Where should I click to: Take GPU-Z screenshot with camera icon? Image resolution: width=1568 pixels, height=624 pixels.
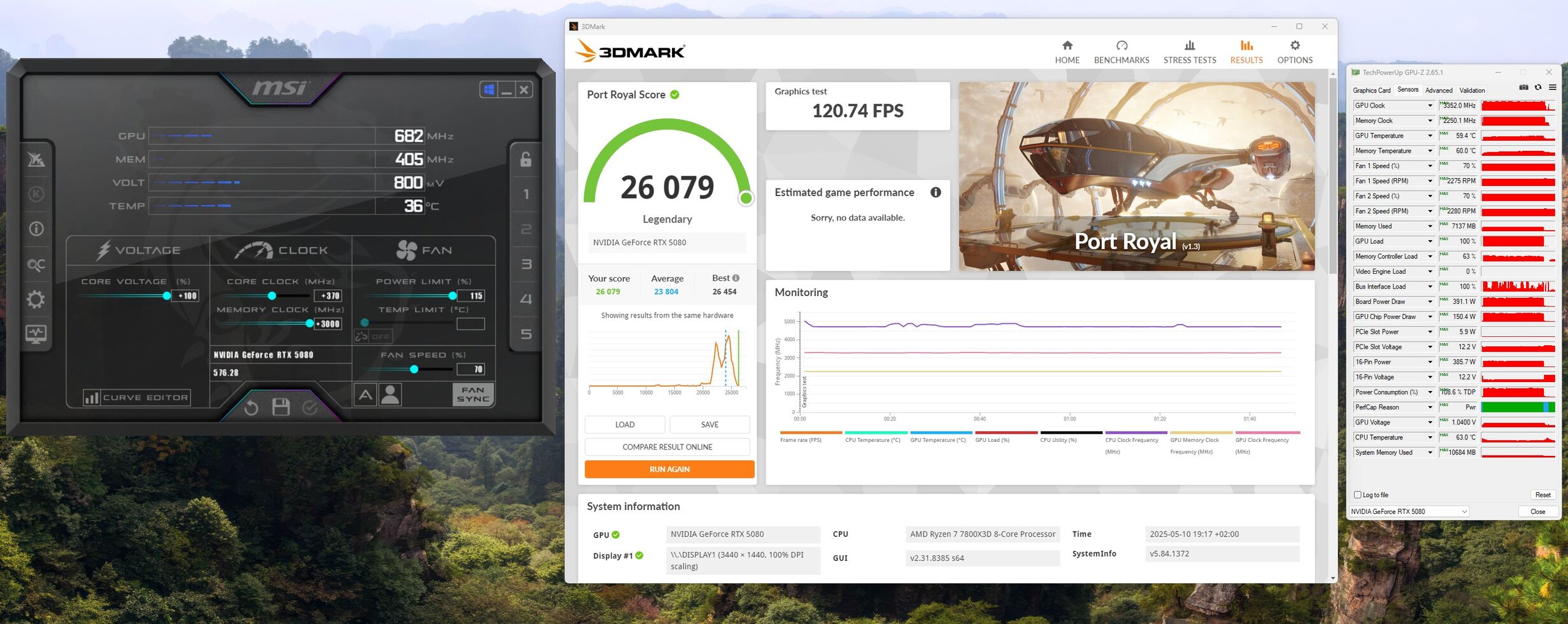point(1523,88)
